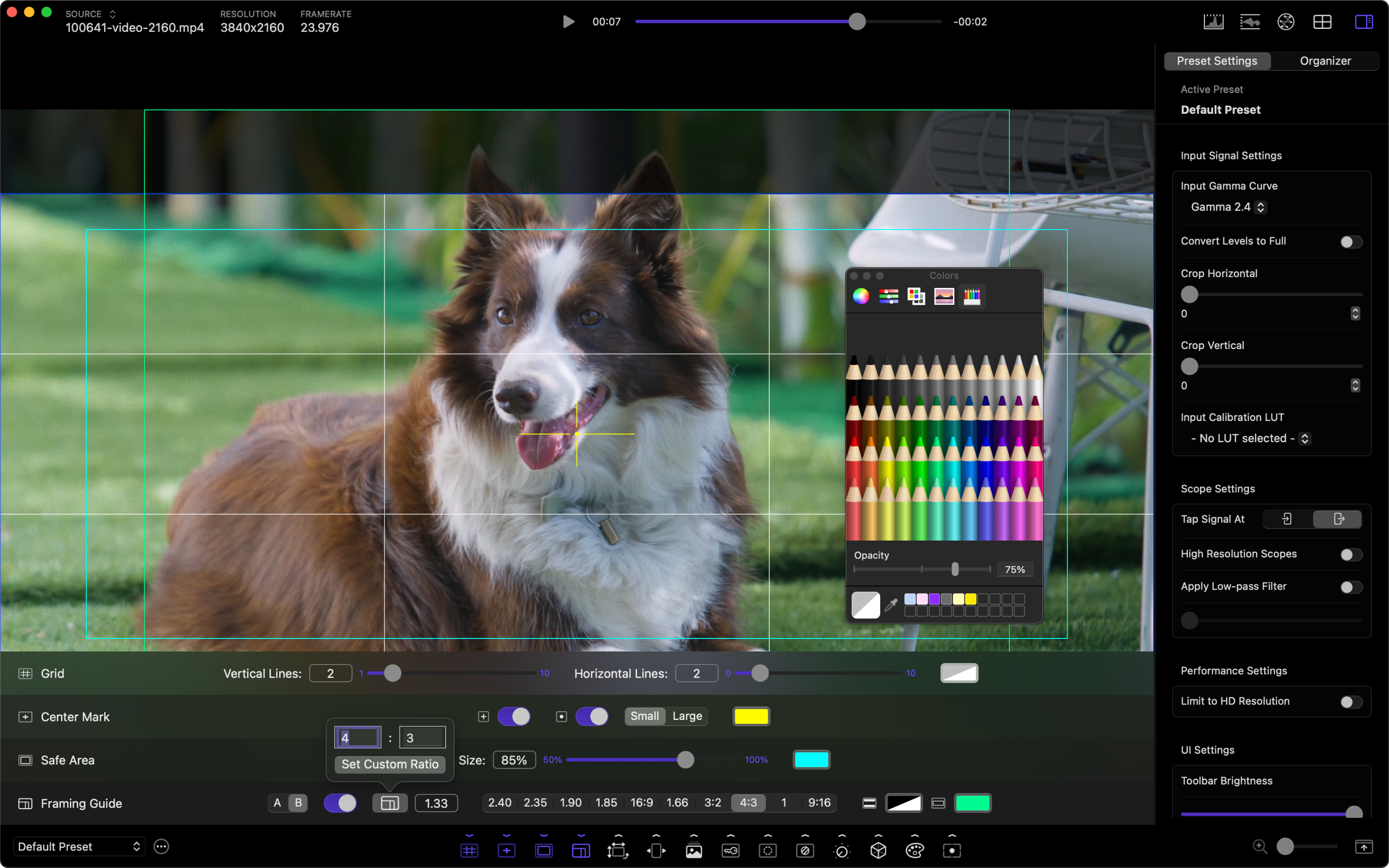Click the image overlay tool icon
This screenshot has width=1389, height=868.
[x=694, y=850]
